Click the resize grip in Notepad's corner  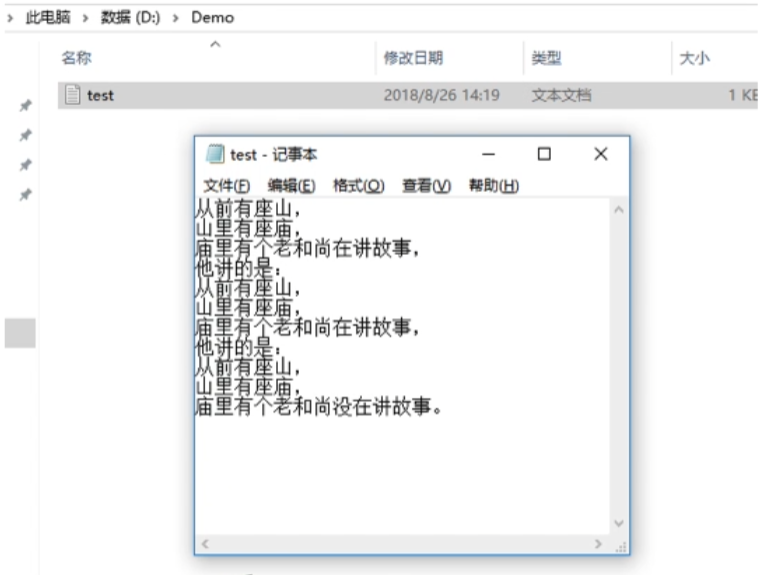pos(621,546)
